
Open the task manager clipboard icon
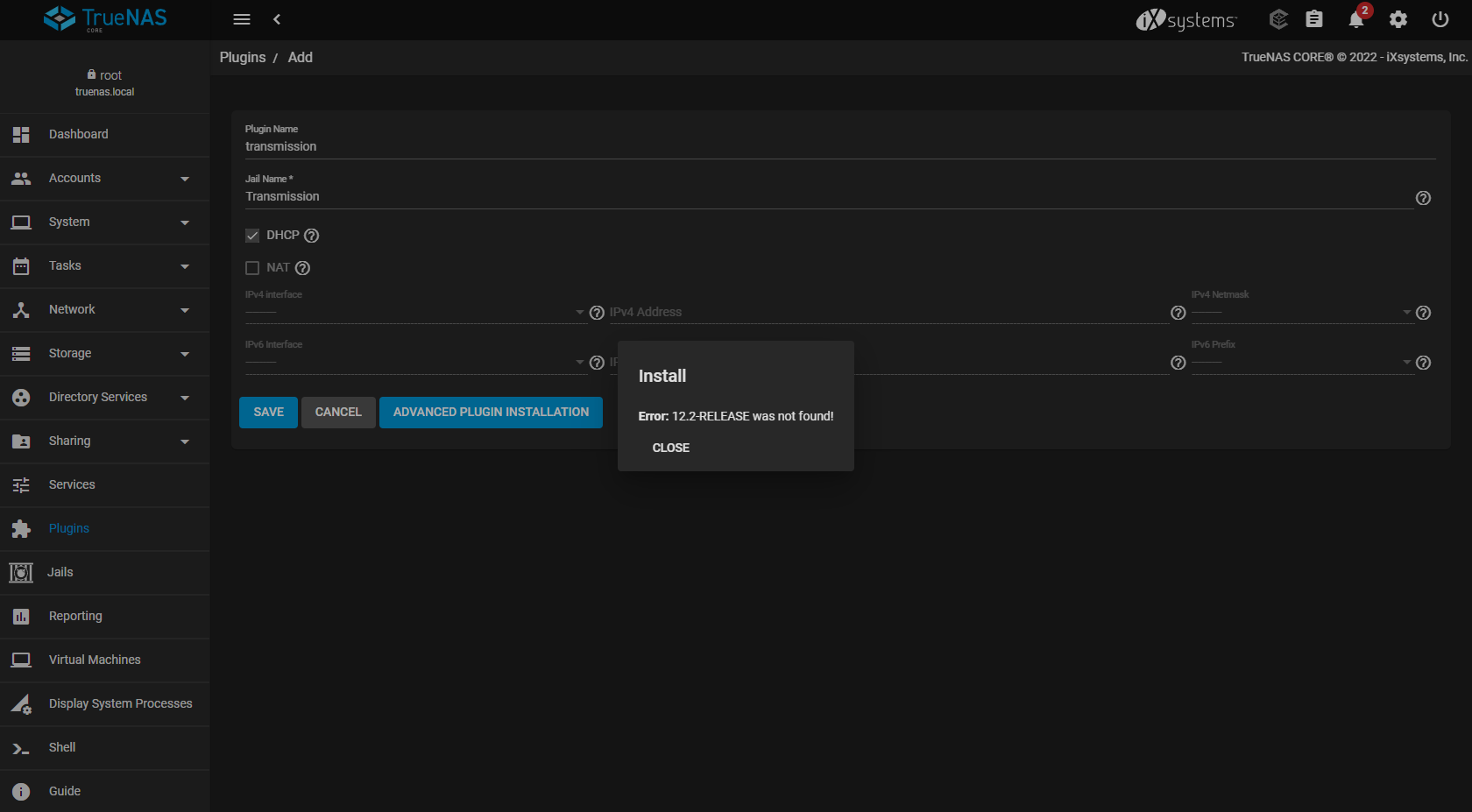click(x=1314, y=19)
